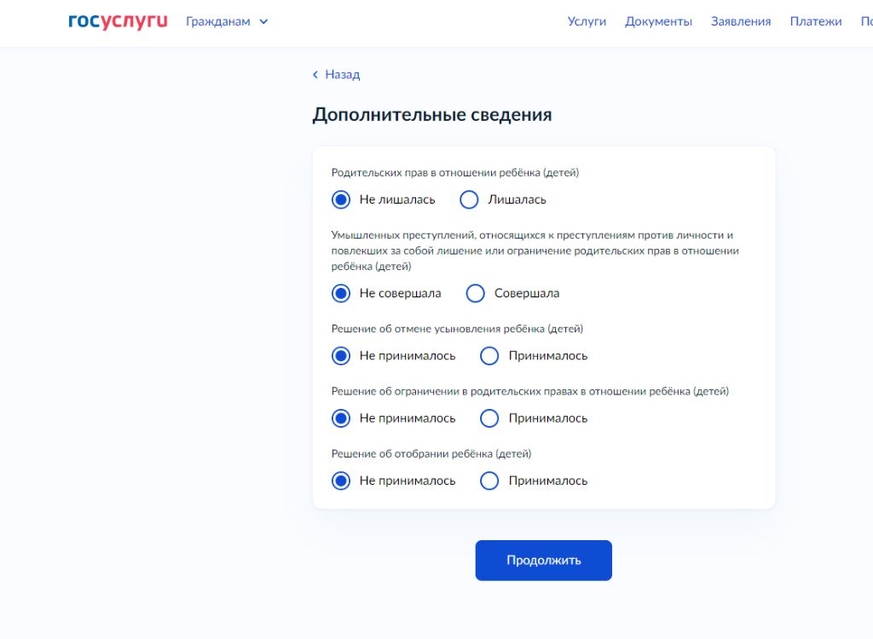Image resolution: width=873 pixels, height=639 pixels.
Task: Open the Госуслуги logo home page
Action: point(117,21)
